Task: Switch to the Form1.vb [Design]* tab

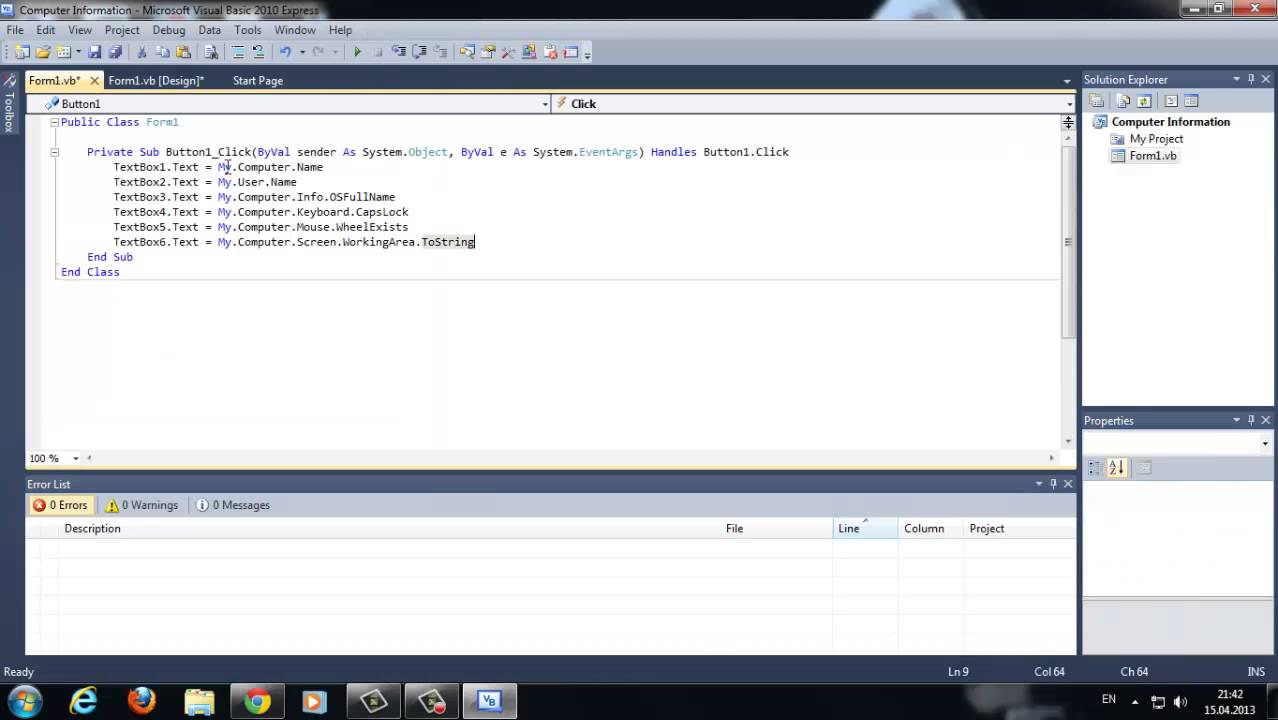Action: (x=156, y=80)
